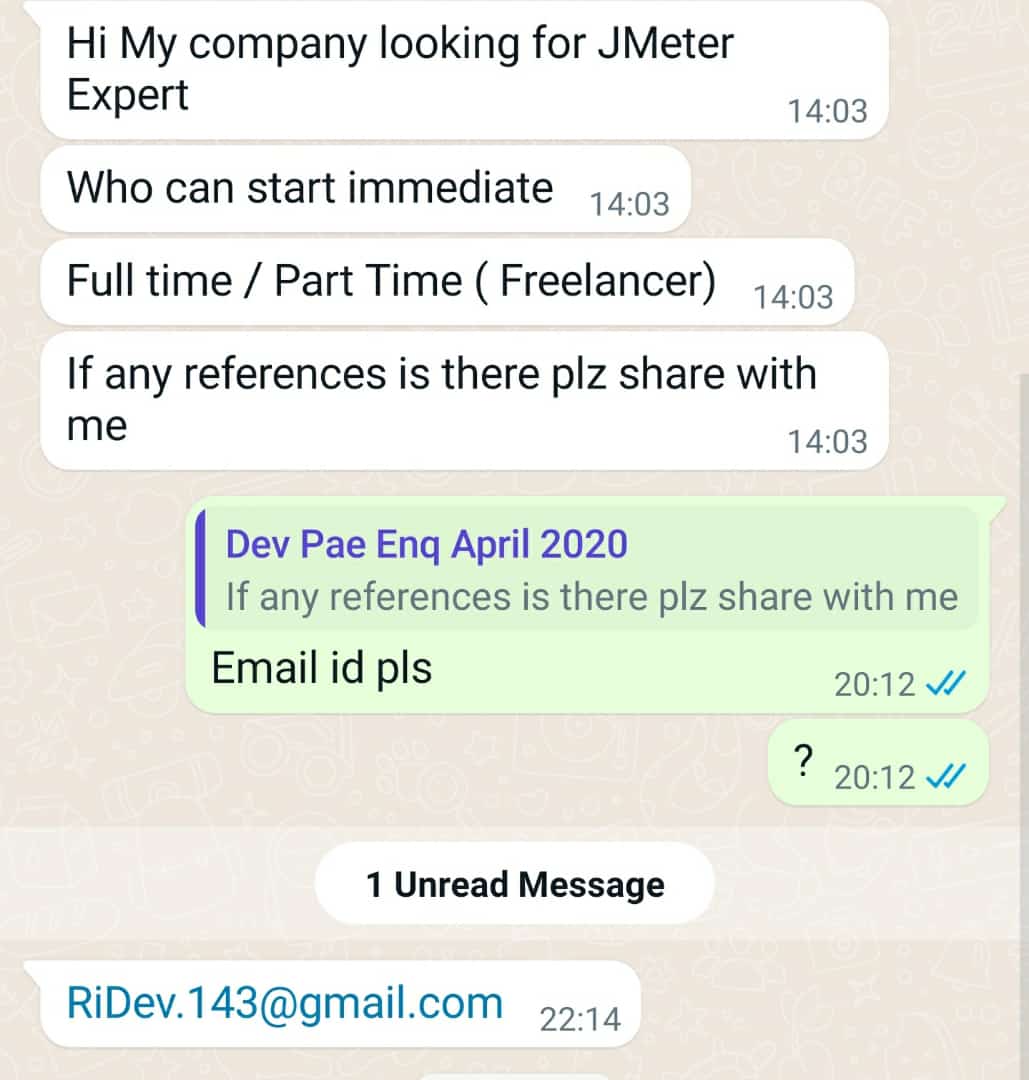
Task: Tap the 22:14 timestamp on the email message
Action: [x=580, y=1019]
